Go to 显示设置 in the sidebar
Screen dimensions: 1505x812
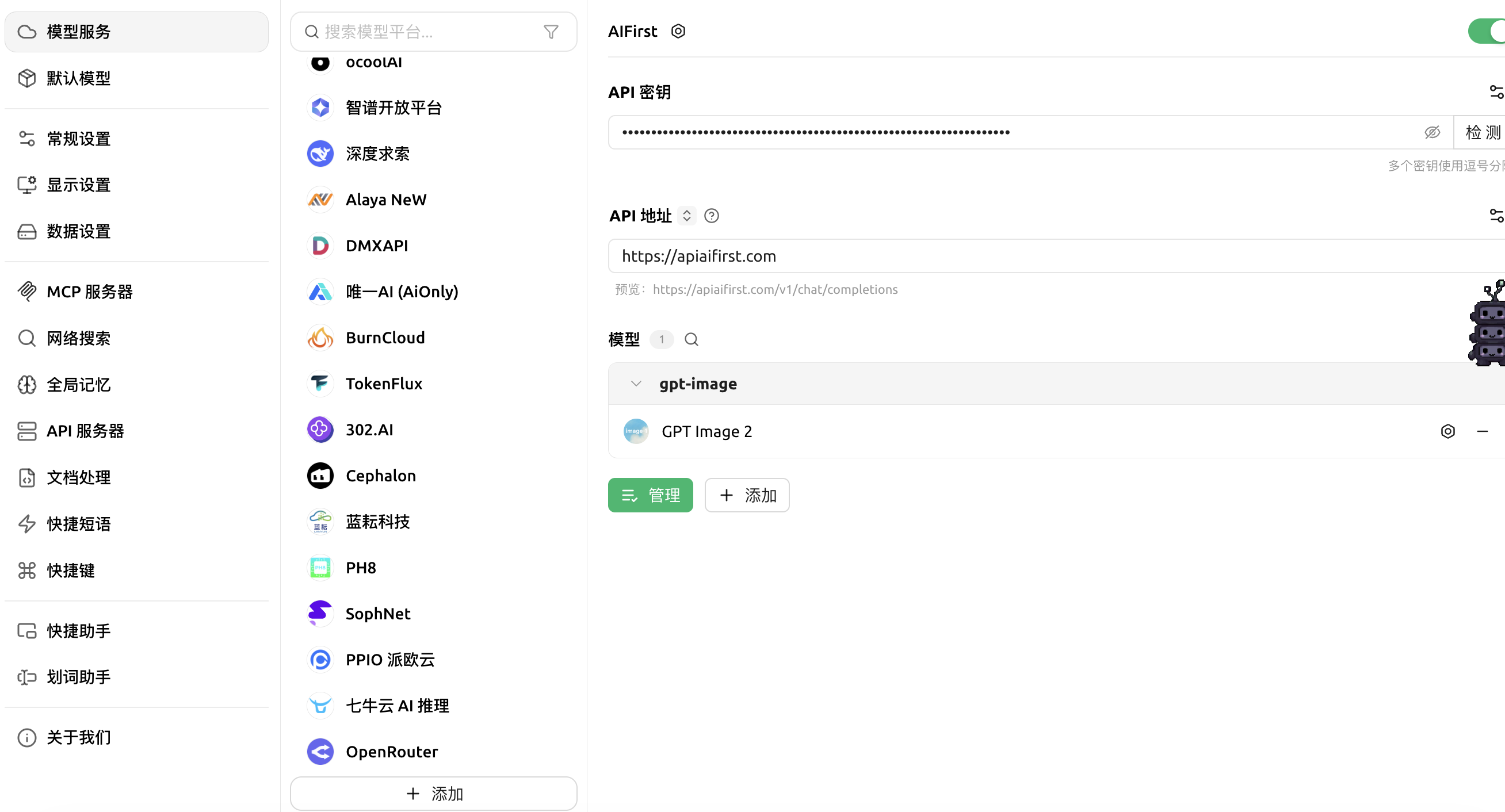136,185
